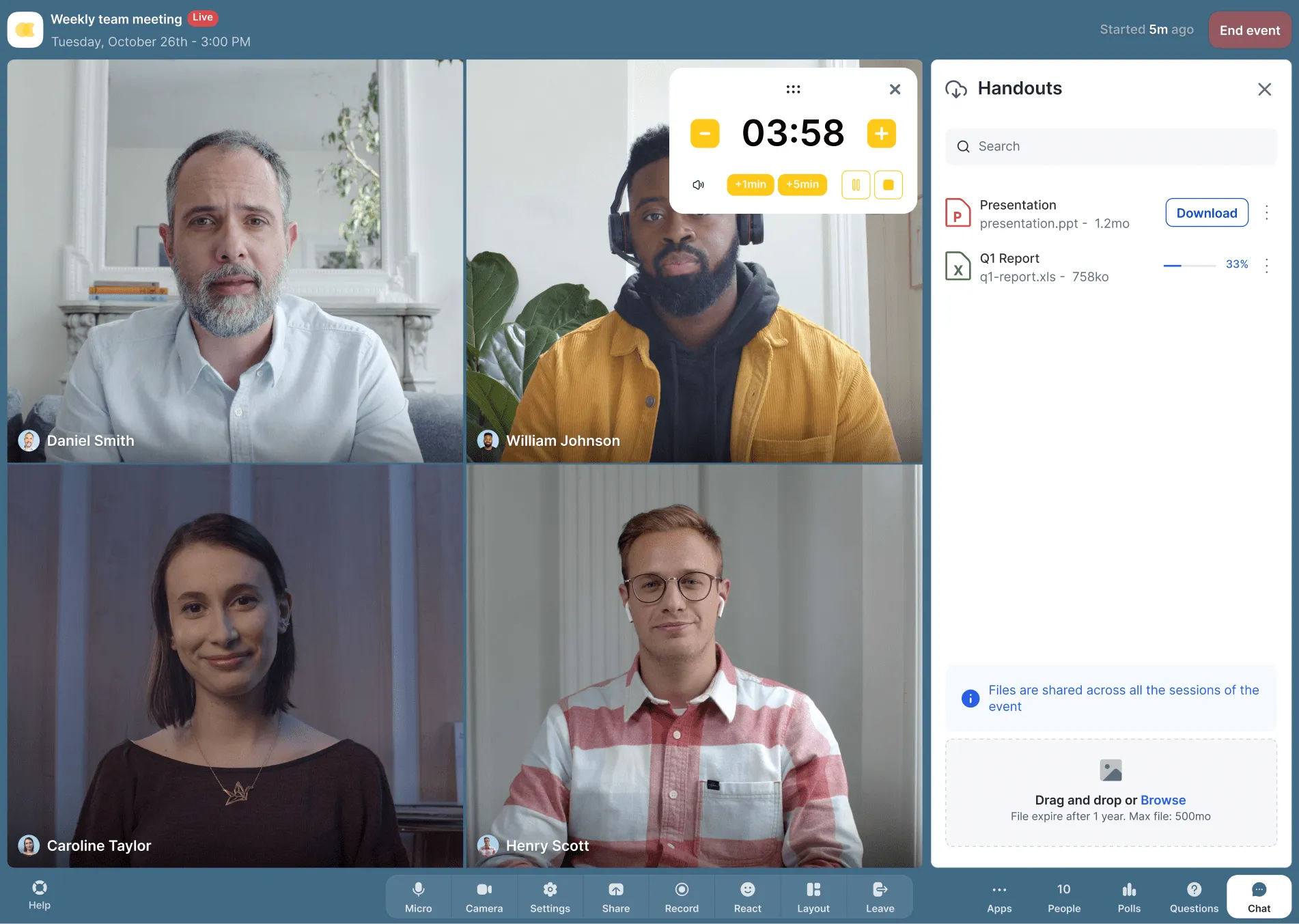Click the info icon in shared files notice

[x=970, y=699]
